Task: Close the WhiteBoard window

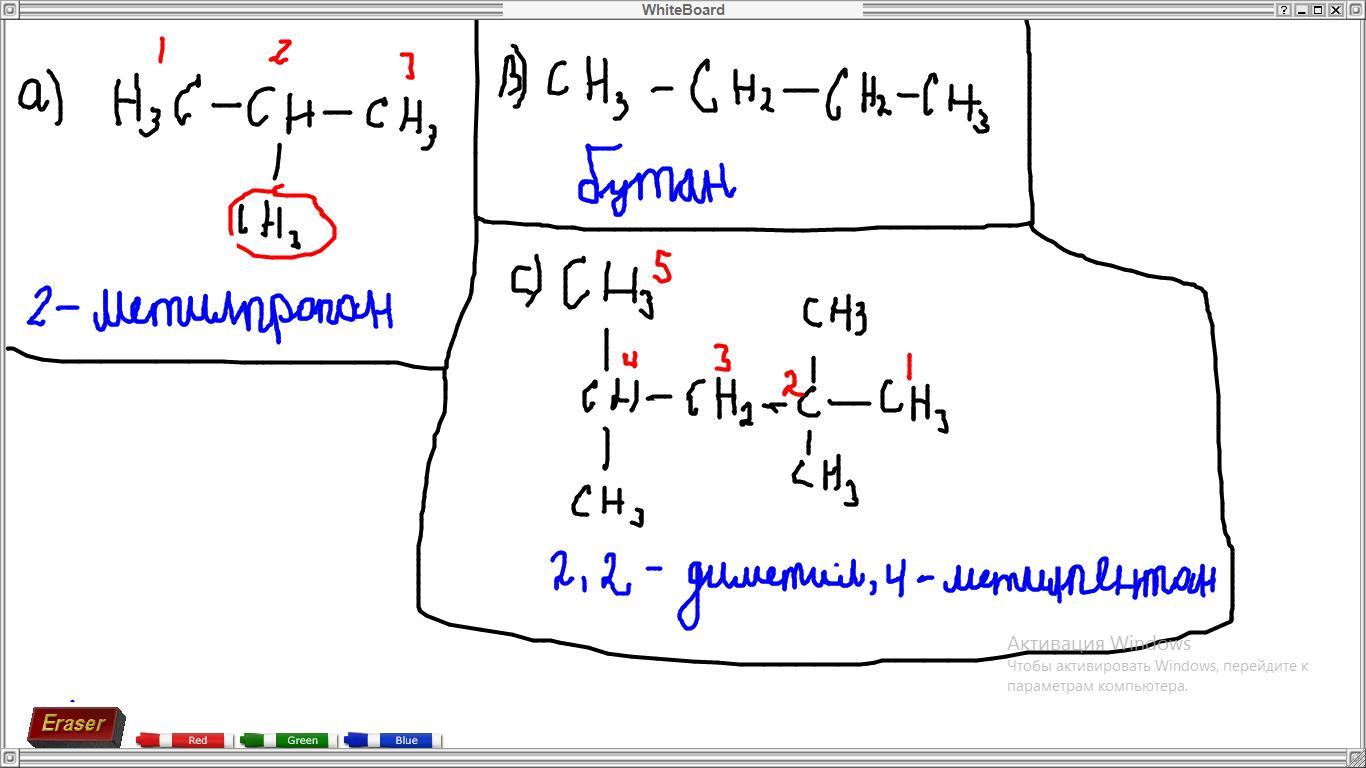Action: pyautogui.click(x=1335, y=10)
